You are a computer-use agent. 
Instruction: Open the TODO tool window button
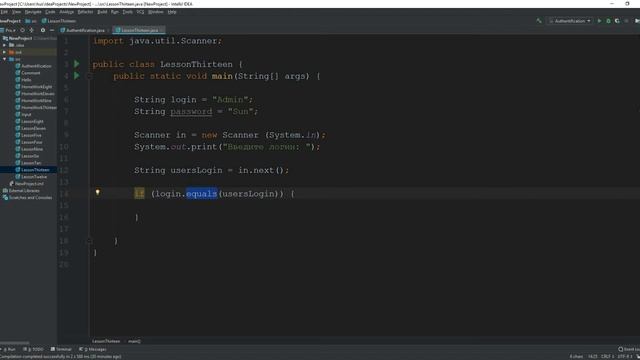pos(33,349)
